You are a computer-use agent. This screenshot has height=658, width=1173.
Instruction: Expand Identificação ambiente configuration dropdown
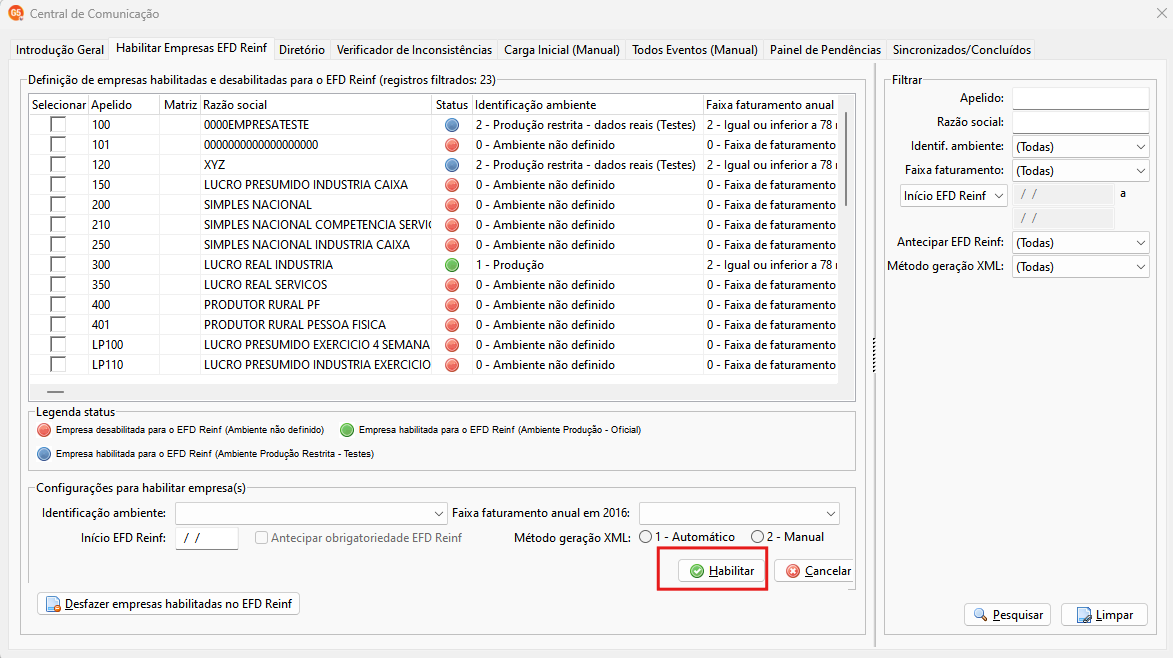click(311, 514)
